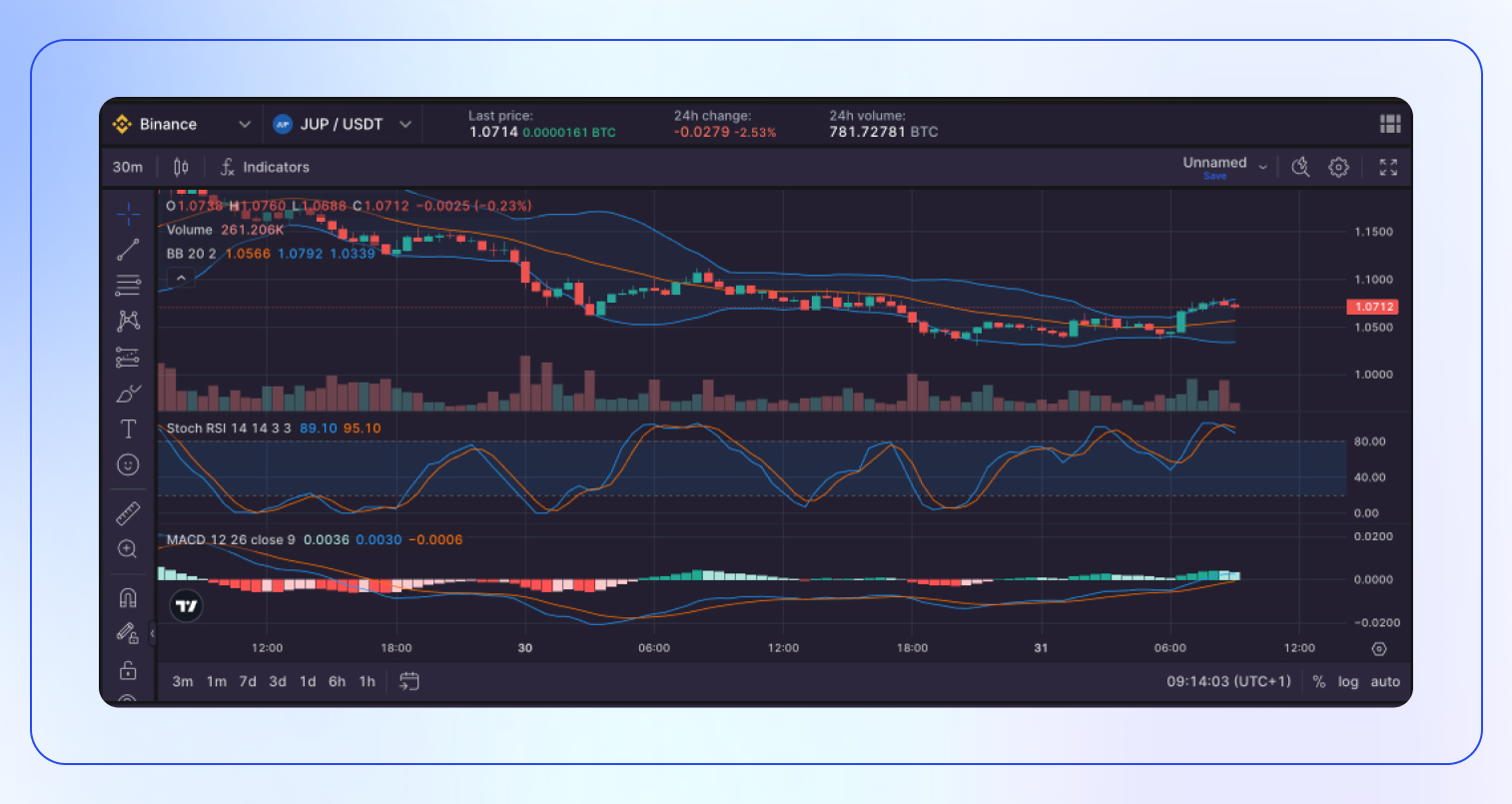
Task: Open the quick search icon
Action: [x=1300, y=167]
